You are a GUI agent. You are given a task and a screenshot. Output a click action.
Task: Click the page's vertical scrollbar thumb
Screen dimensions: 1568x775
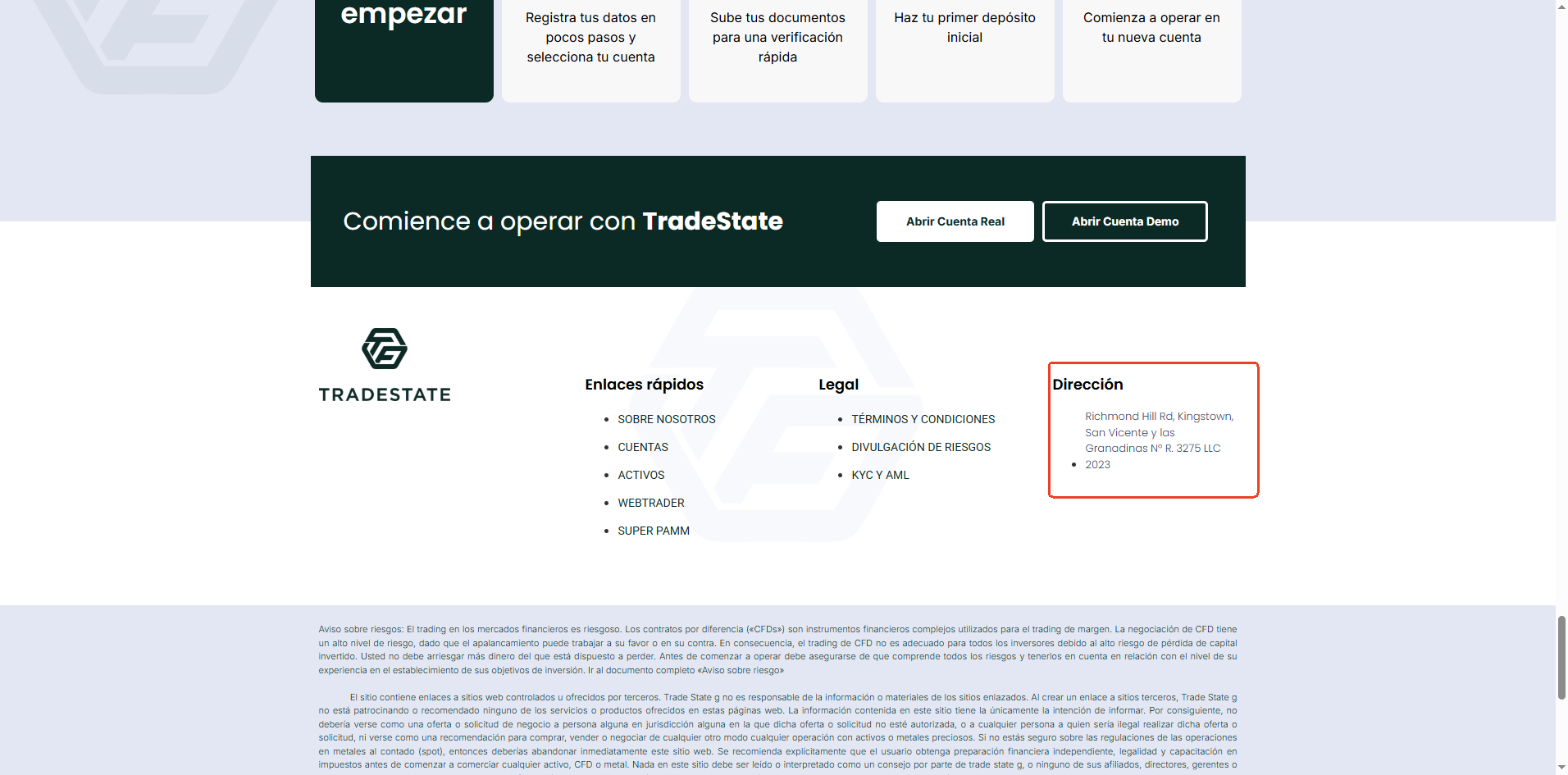[x=1561, y=658]
